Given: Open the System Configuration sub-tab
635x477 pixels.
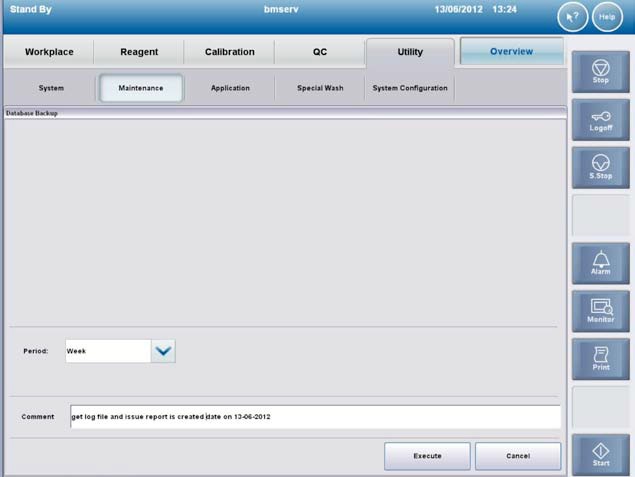Looking at the screenshot, I should pyautogui.click(x=410, y=88).
